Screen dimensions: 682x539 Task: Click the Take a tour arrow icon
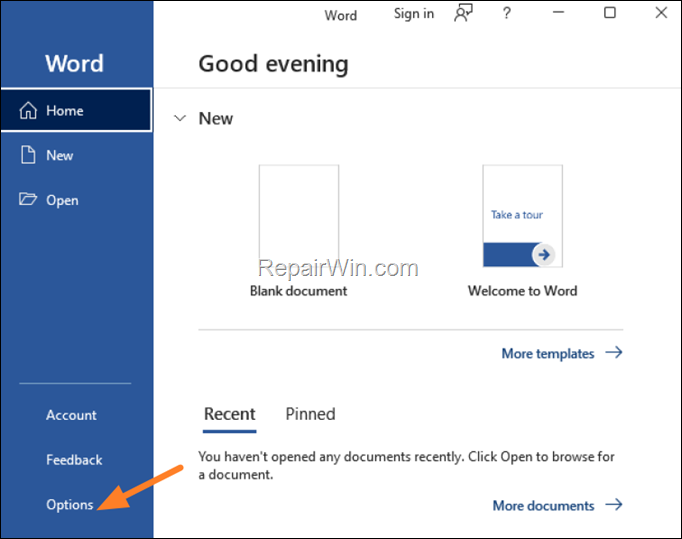point(544,254)
